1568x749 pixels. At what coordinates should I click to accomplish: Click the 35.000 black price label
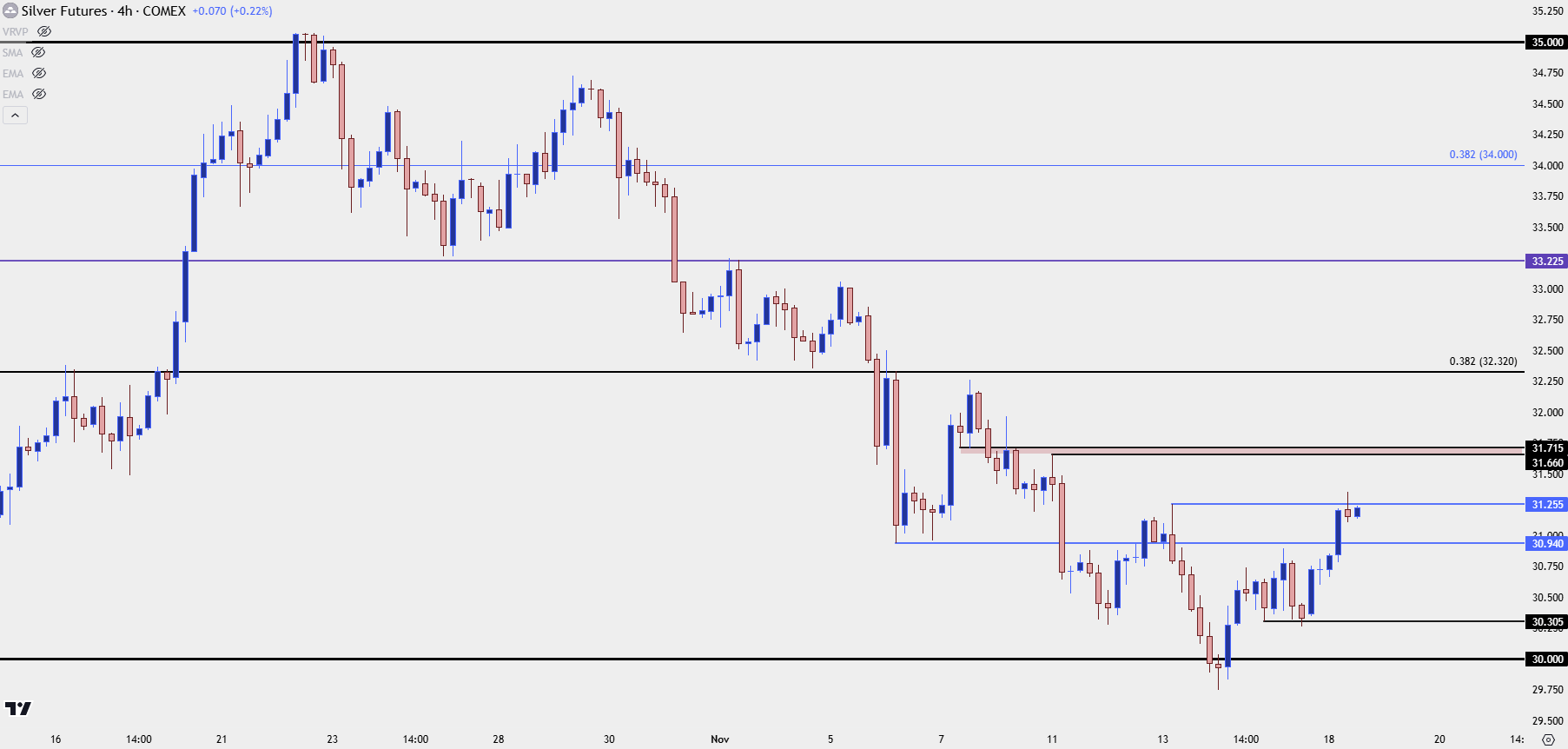[x=1546, y=42]
